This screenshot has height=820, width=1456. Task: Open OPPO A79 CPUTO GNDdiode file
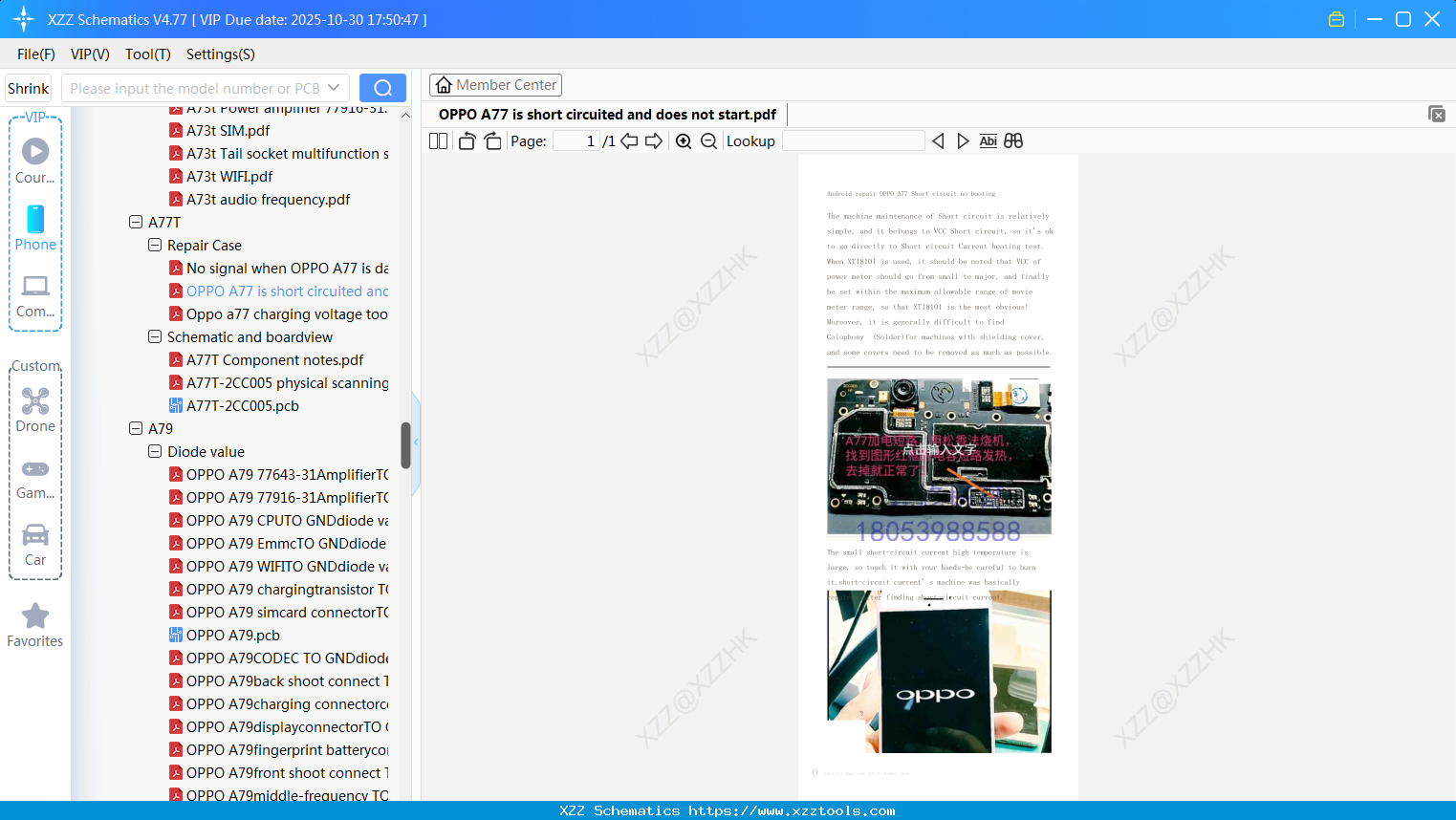tap(278, 521)
